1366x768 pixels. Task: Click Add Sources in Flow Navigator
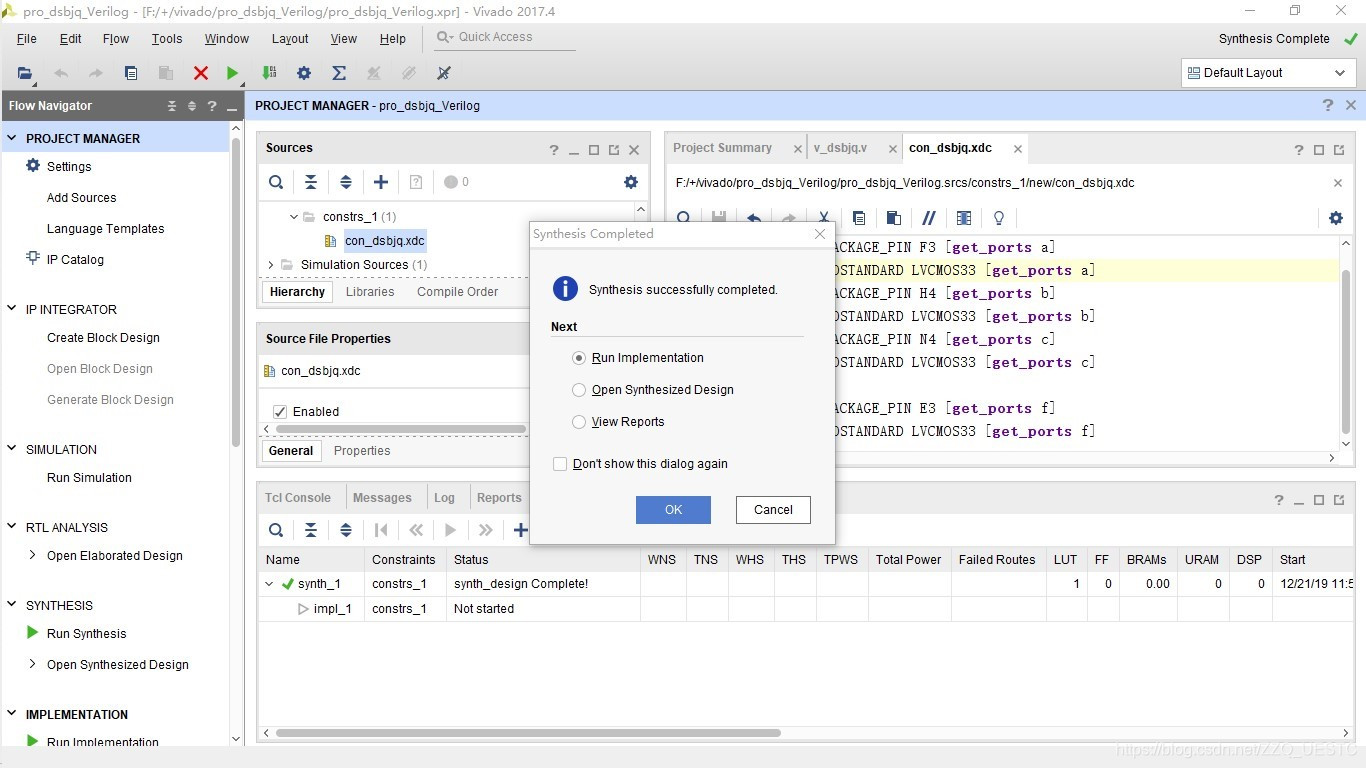pyautogui.click(x=81, y=198)
